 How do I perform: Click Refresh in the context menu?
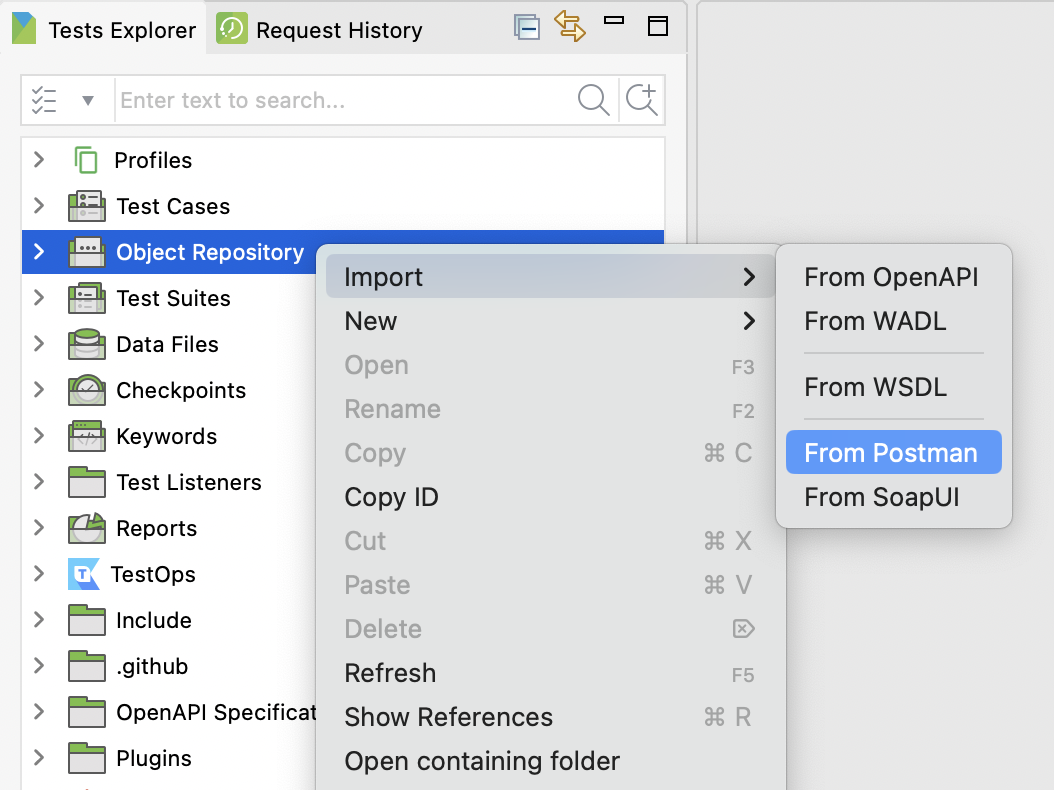pos(390,673)
